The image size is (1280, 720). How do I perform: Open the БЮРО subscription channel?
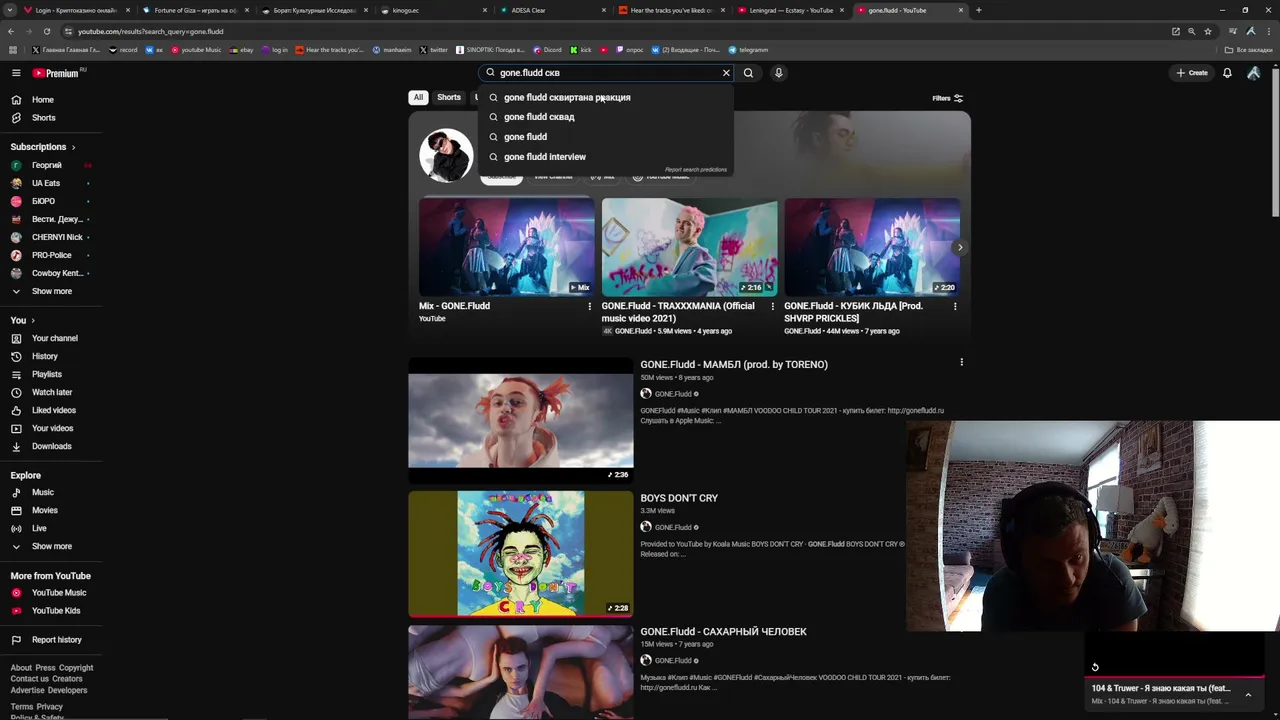[x=49, y=201]
